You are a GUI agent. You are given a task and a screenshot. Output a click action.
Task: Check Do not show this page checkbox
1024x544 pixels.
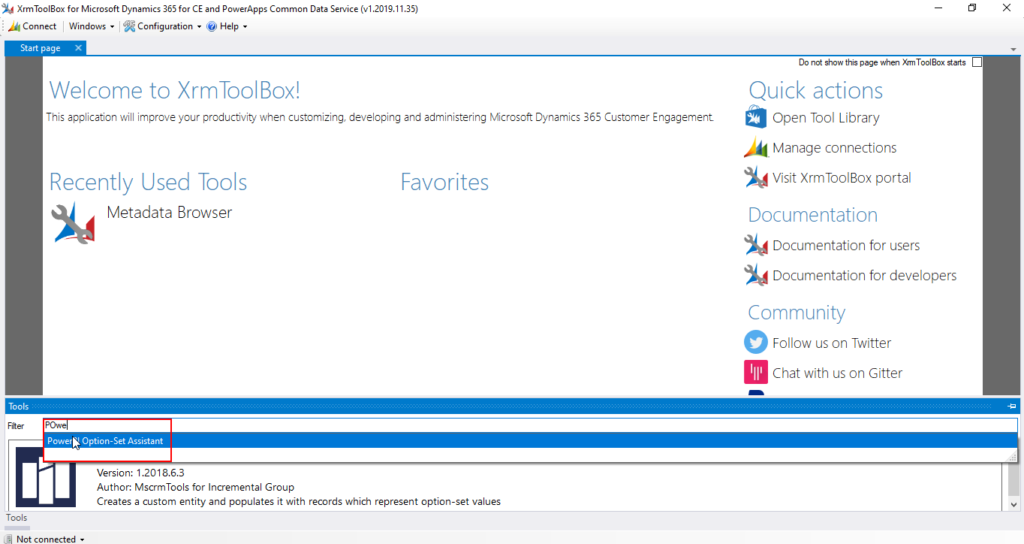[x=977, y=63]
